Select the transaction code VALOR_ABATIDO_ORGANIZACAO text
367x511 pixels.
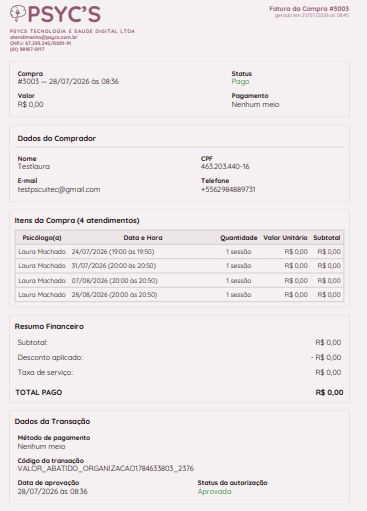(x=106, y=468)
